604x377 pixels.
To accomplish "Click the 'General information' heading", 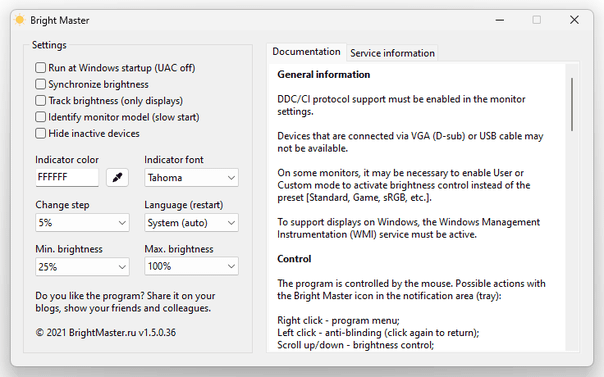I will [x=324, y=74].
